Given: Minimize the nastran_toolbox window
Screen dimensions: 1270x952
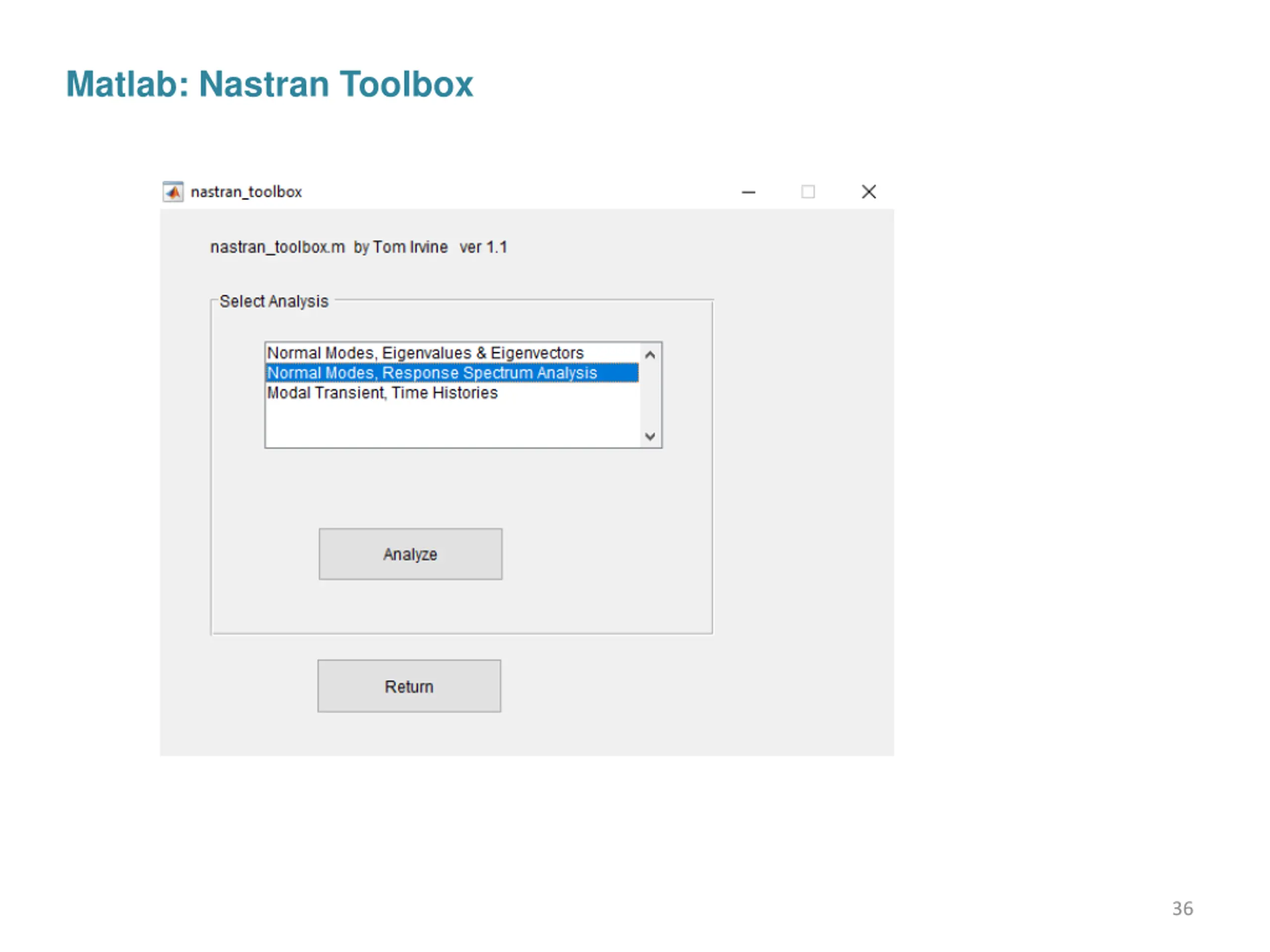Looking at the screenshot, I should click(x=749, y=192).
